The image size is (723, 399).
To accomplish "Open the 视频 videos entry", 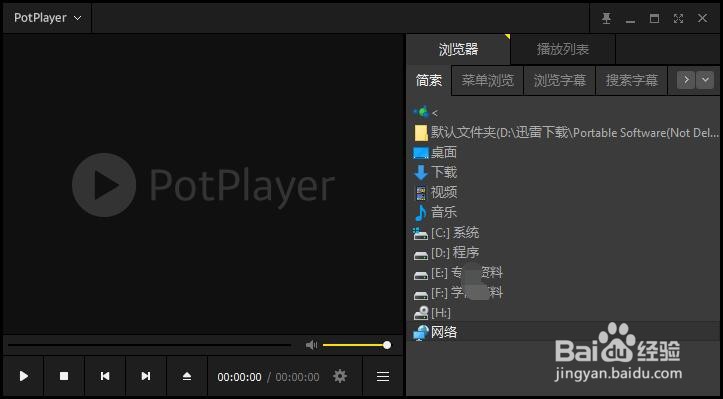I will point(564,192).
